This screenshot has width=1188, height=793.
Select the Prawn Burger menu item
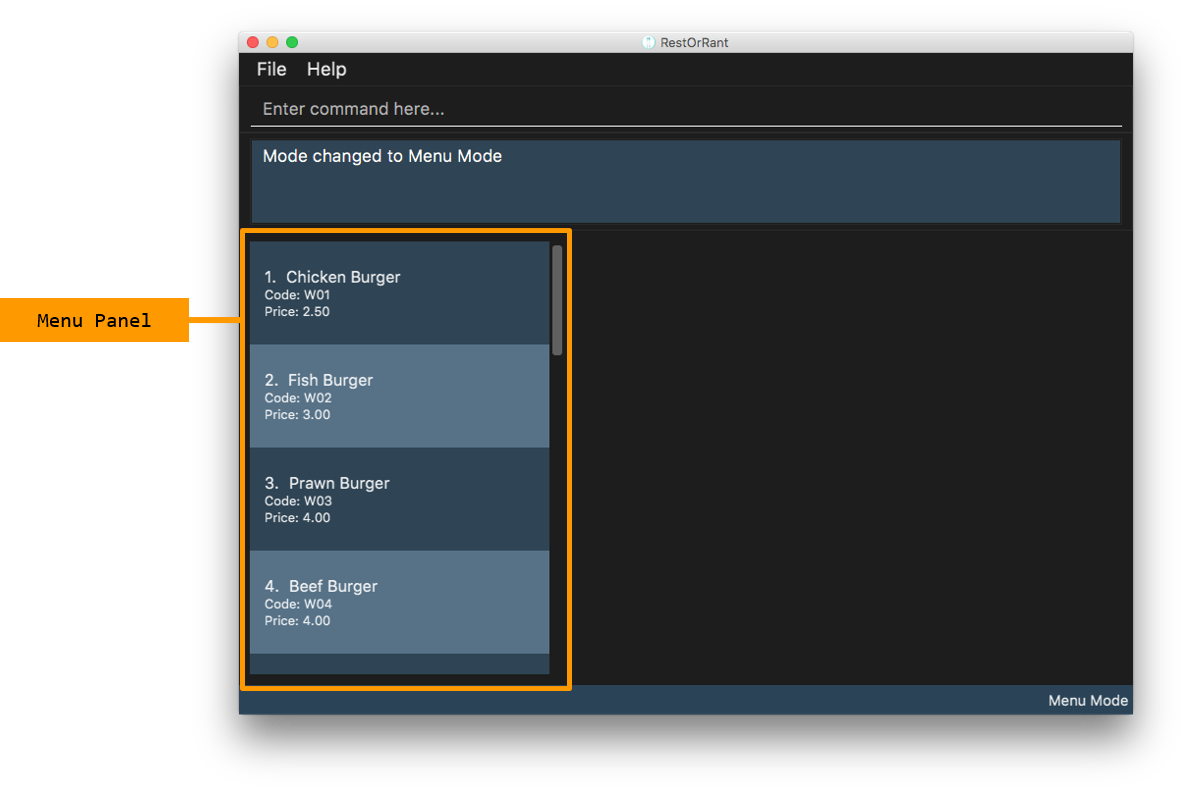point(399,499)
